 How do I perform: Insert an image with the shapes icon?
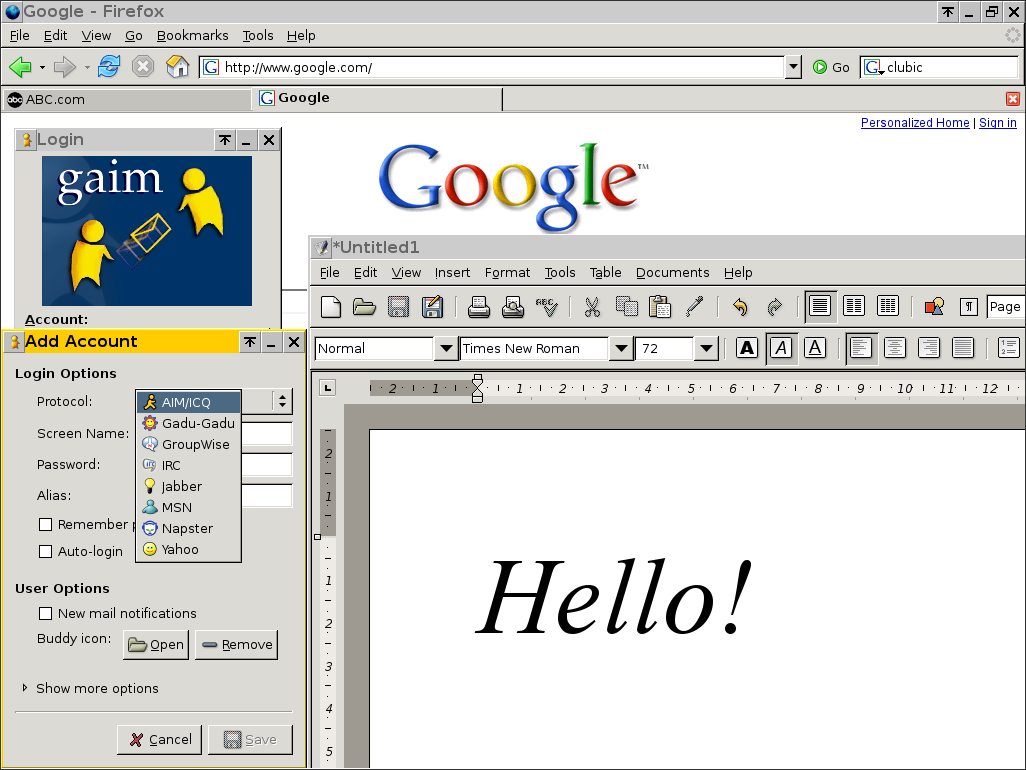point(934,306)
